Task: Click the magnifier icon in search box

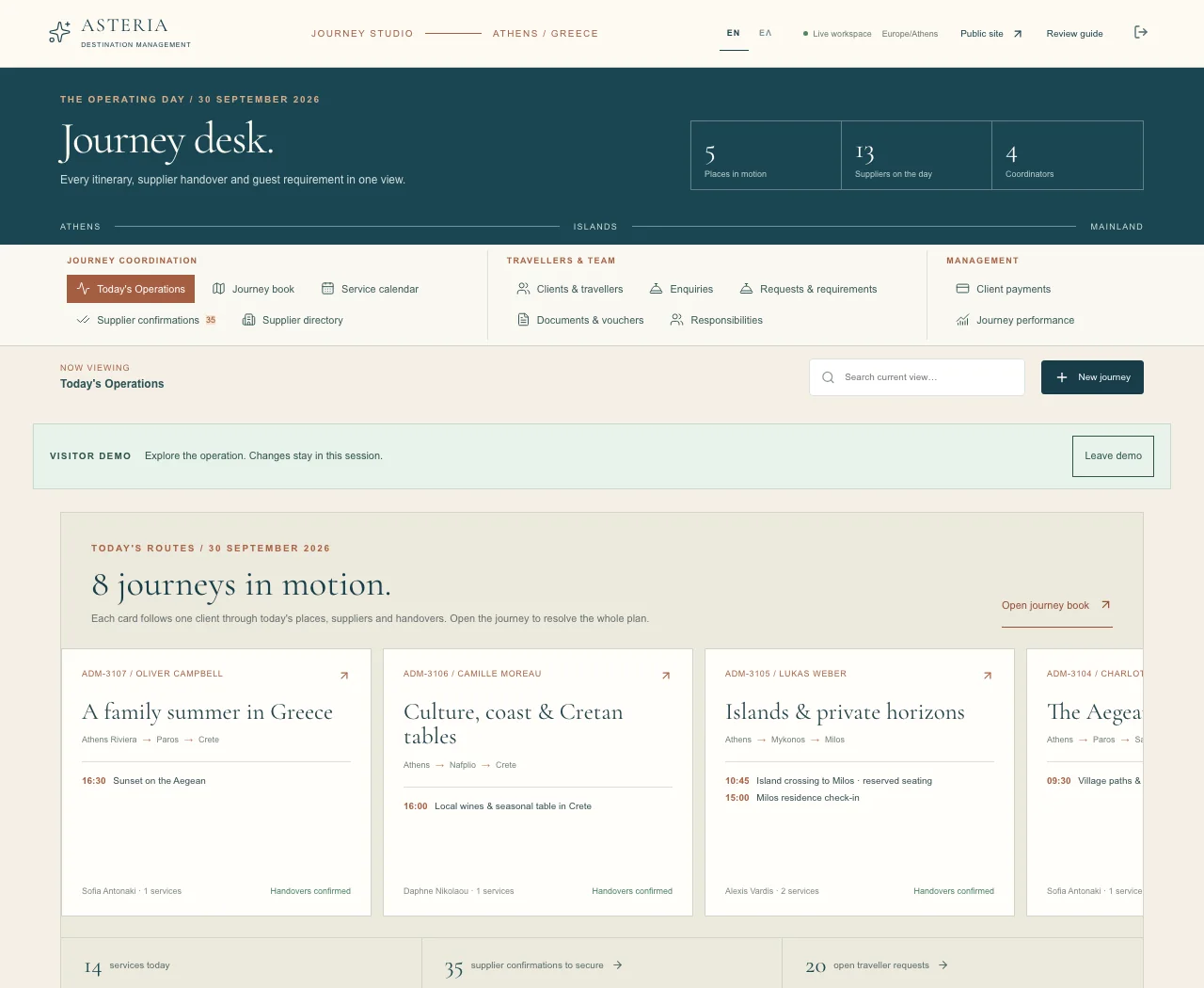Action: 828,377
